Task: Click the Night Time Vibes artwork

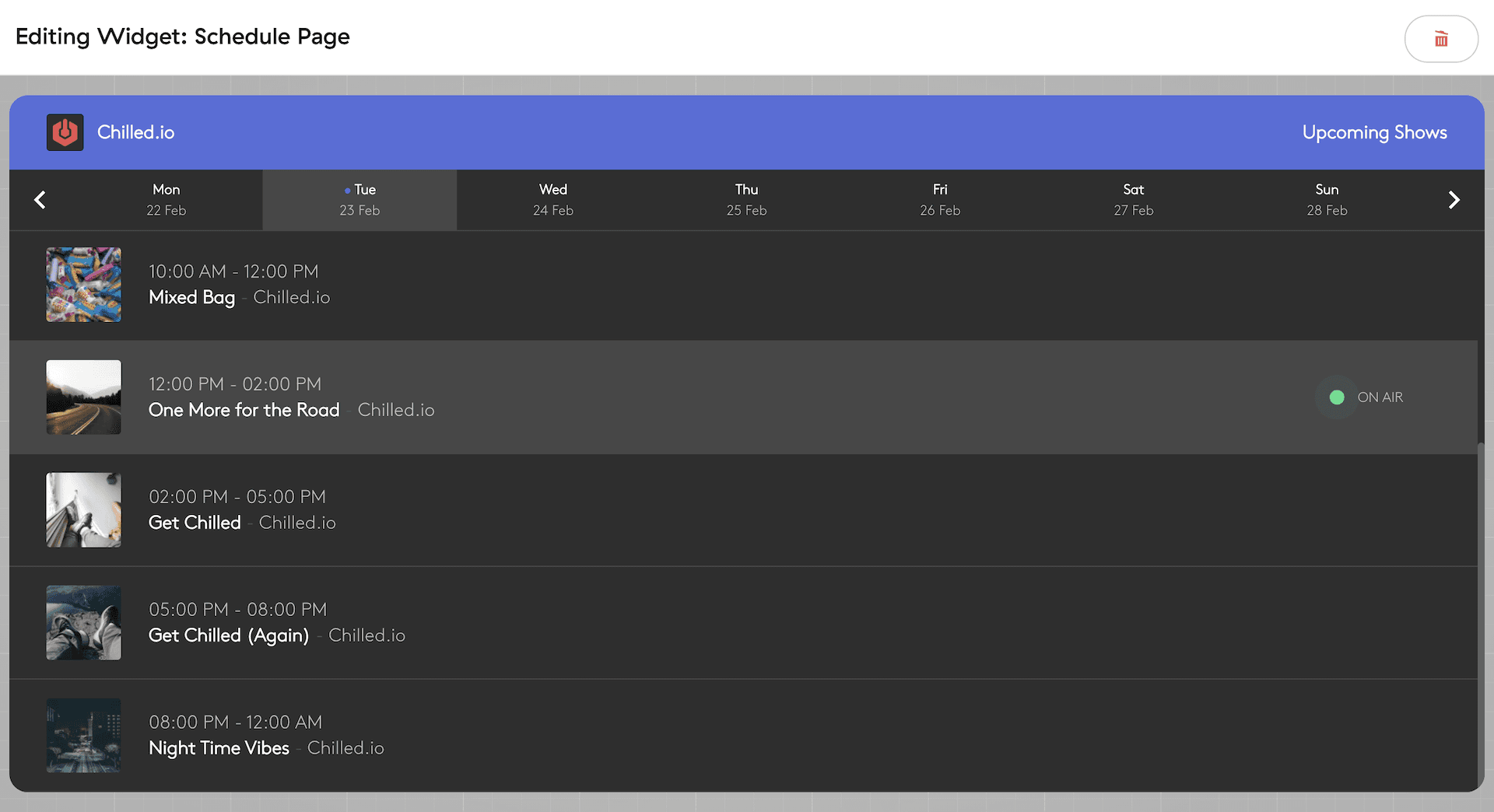Action: tap(83, 735)
